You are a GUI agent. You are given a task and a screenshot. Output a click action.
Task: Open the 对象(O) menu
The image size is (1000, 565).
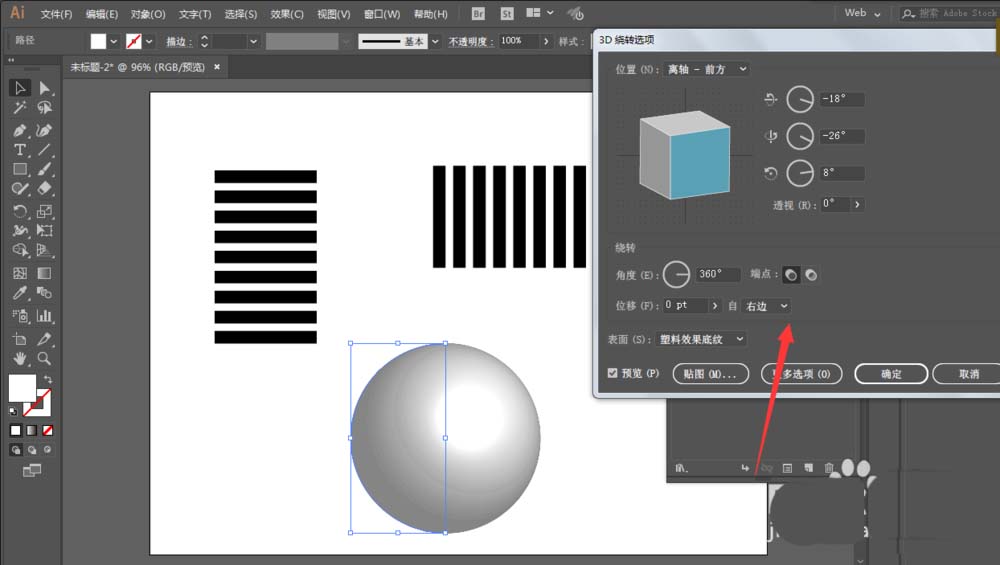148,14
